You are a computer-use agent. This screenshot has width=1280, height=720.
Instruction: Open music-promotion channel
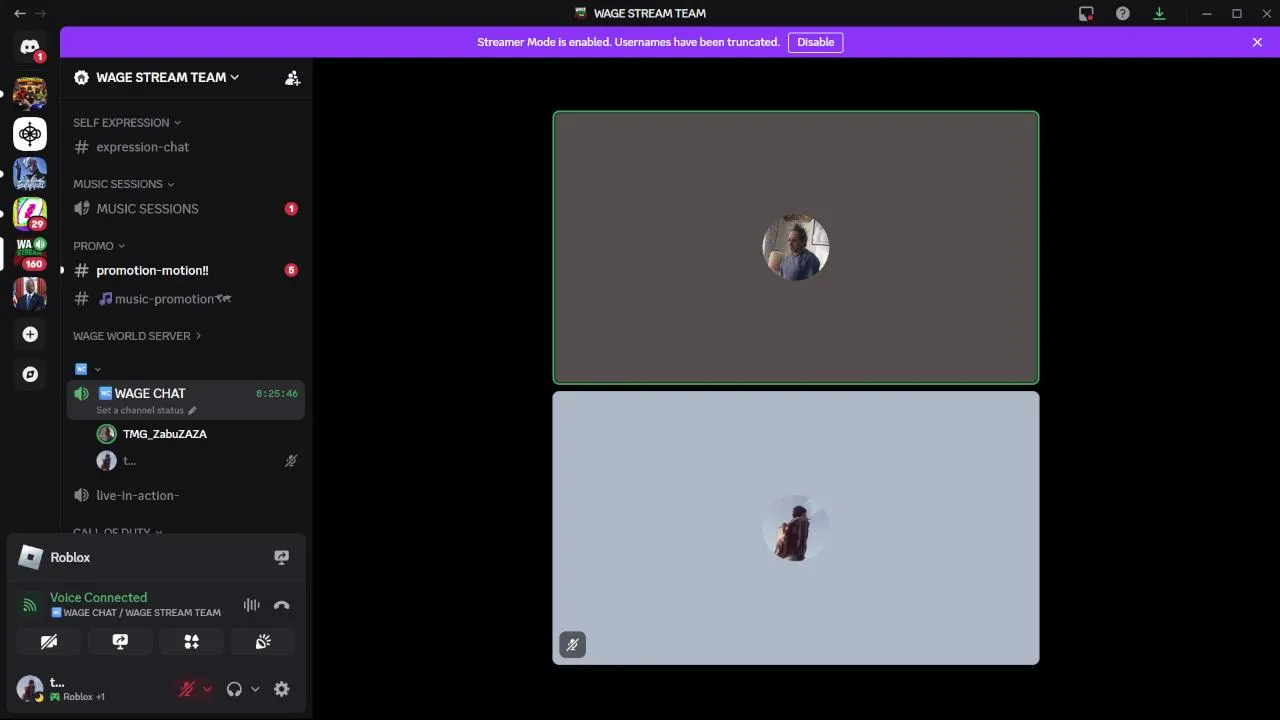coord(186,299)
